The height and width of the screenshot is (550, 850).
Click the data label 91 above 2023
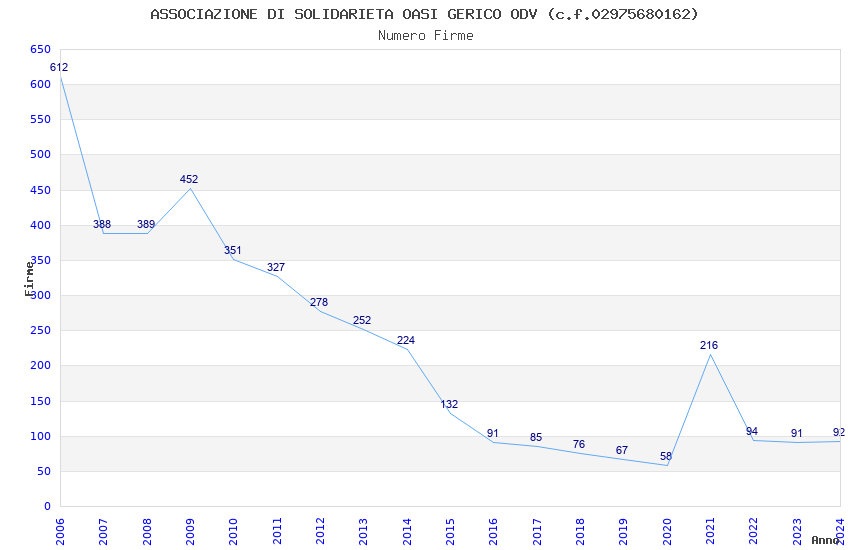(x=796, y=433)
